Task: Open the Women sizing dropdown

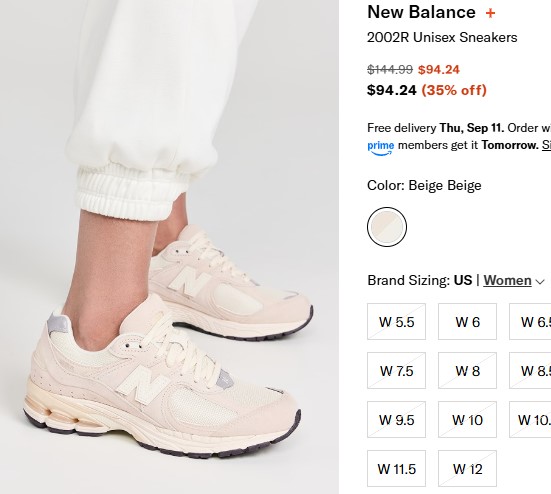Action: point(507,280)
